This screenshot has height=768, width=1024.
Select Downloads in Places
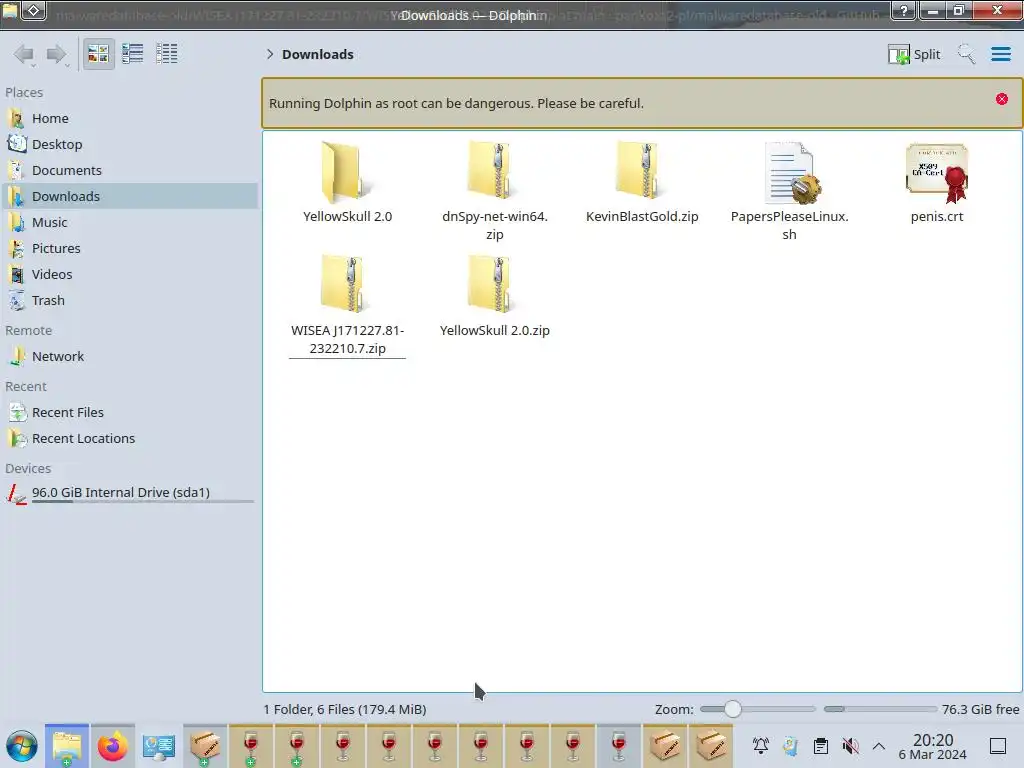(x=129, y=197)
